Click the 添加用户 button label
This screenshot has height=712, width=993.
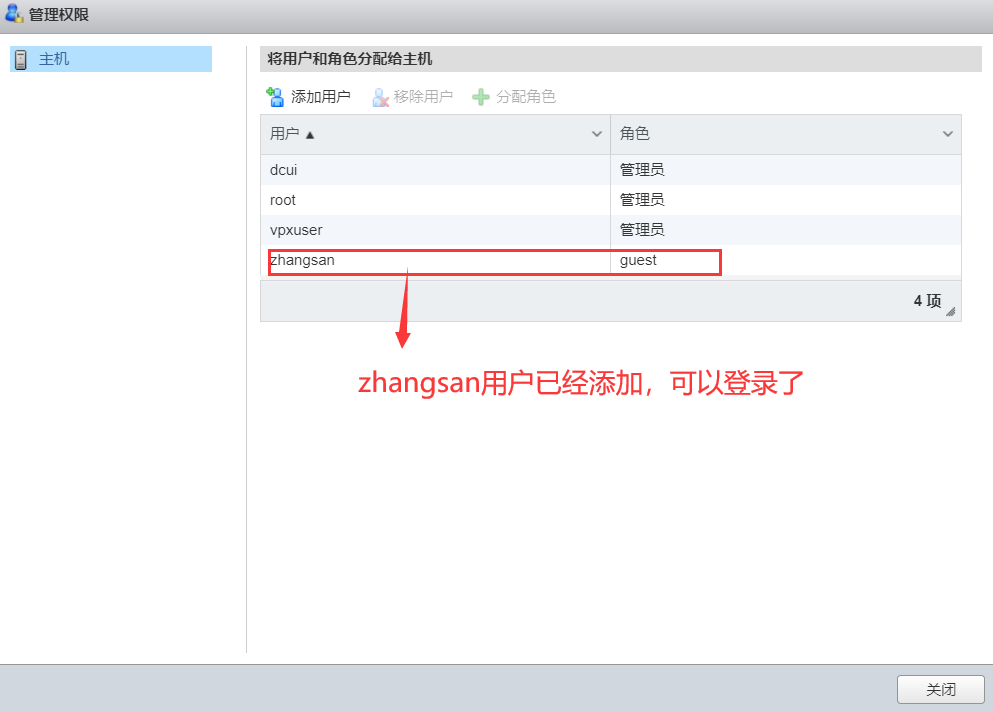[x=320, y=97]
